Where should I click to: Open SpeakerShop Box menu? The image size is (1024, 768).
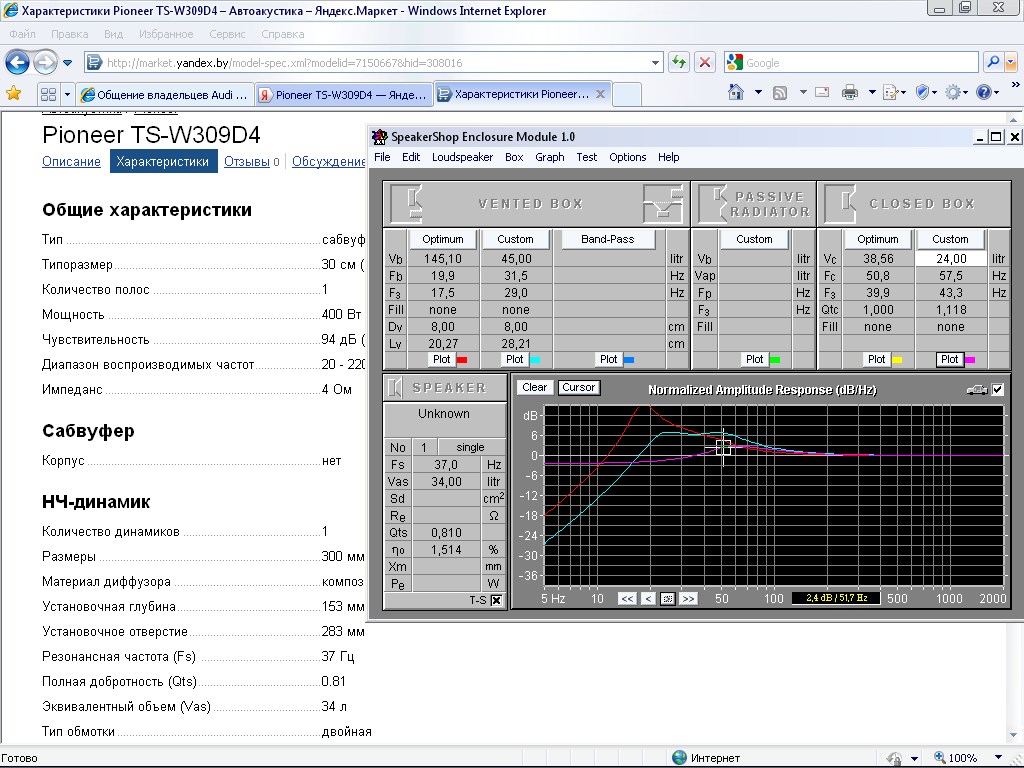tap(514, 157)
